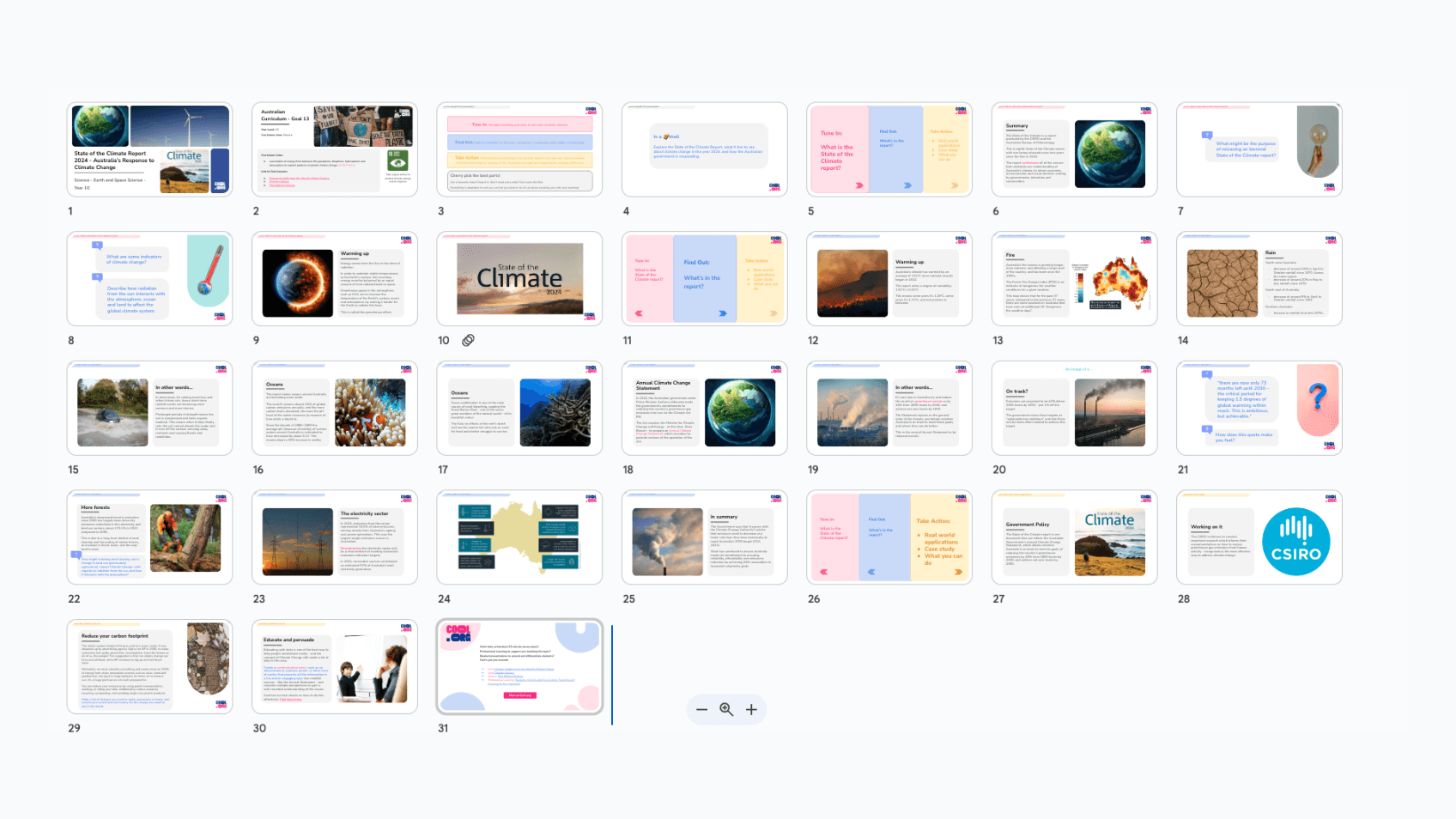1456x819 pixels.
Task: Choose slide 5 Tune In section thumbnail
Action: tap(889, 149)
